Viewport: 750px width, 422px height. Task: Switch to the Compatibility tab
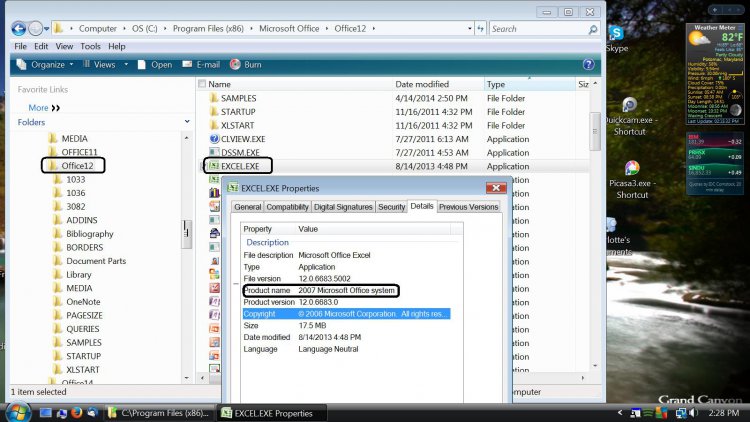point(287,207)
